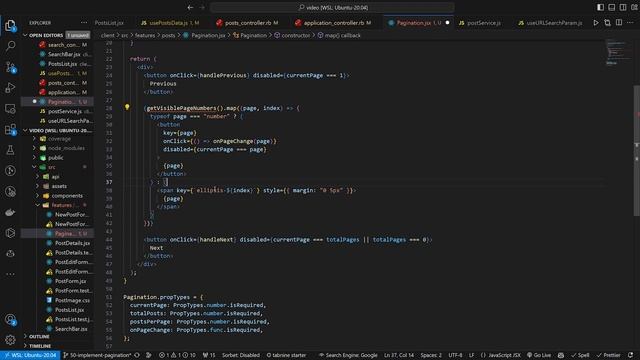This screenshot has width=640, height=360.
Task: Click unsaved dot to close Pagination.jsx tab
Action: 447,23
